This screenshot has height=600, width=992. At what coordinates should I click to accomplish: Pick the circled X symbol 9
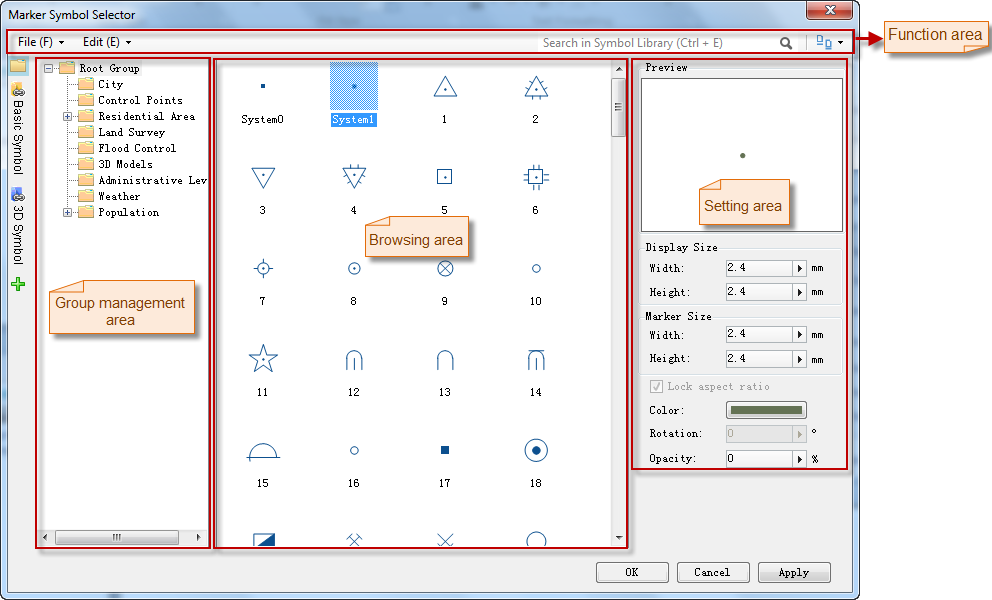point(445,268)
